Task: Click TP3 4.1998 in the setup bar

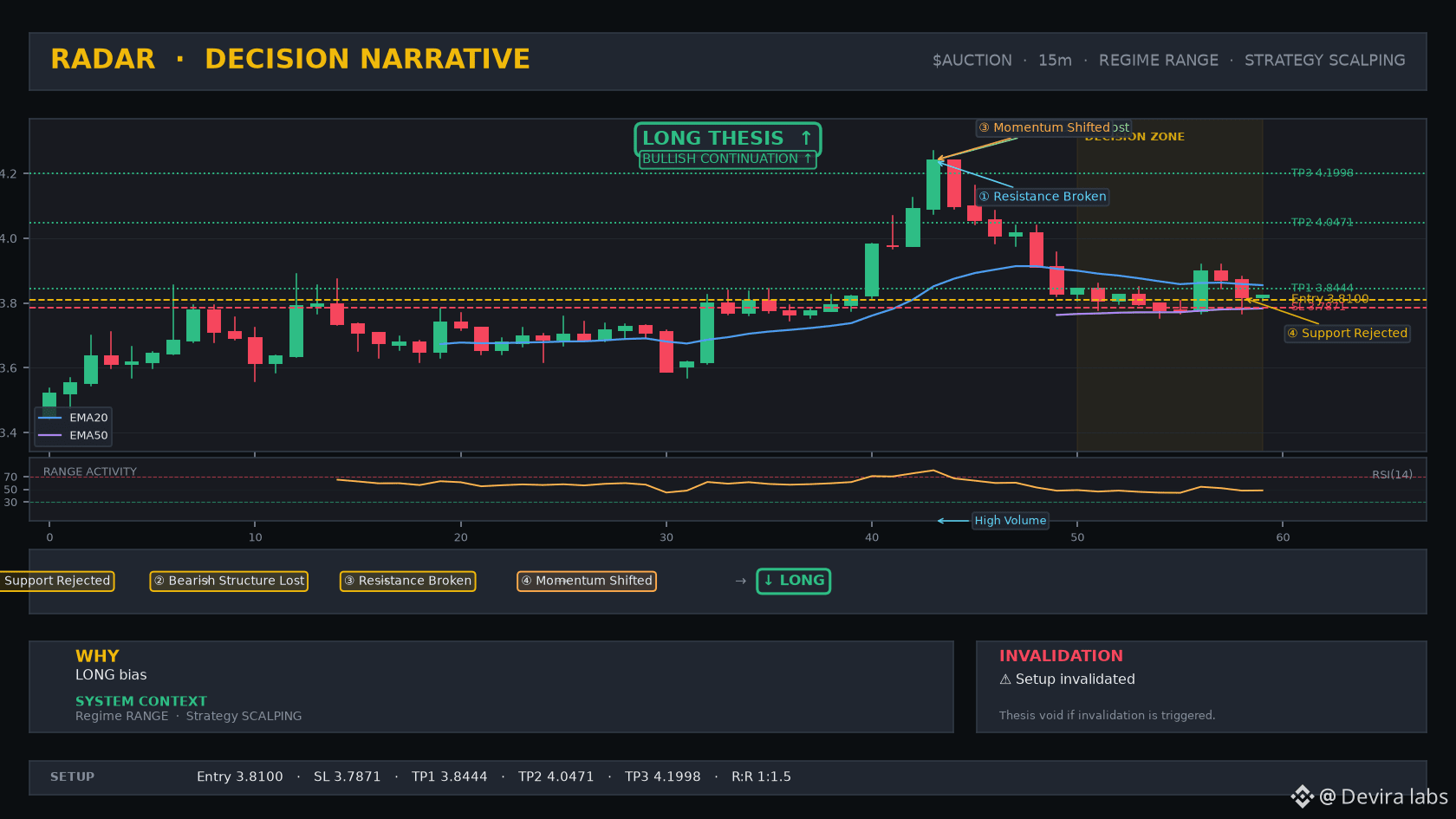Action: (x=662, y=777)
